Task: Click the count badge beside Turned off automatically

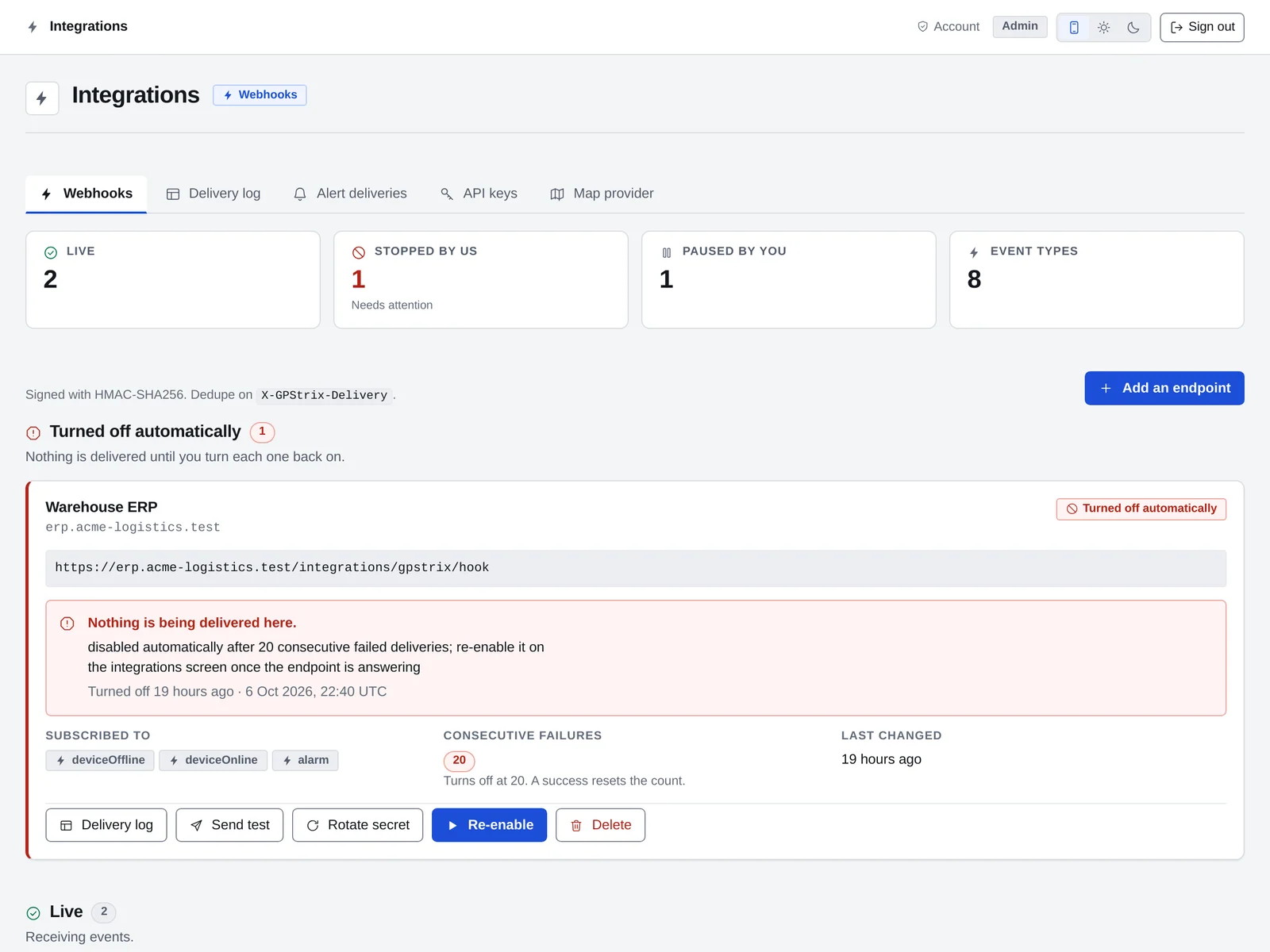Action: [x=262, y=432]
